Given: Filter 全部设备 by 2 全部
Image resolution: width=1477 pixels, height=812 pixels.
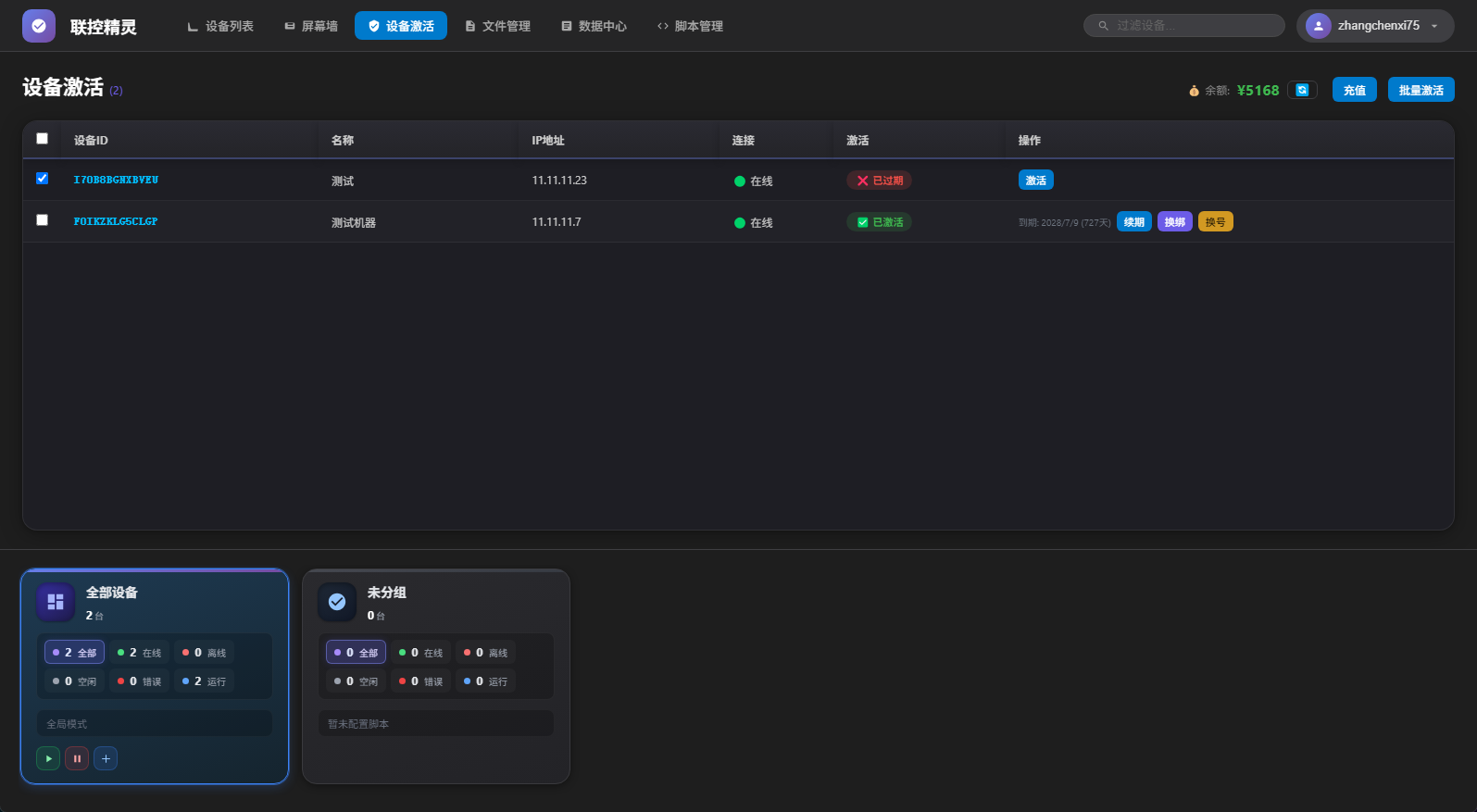Looking at the screenshot, I should point(74,653).
